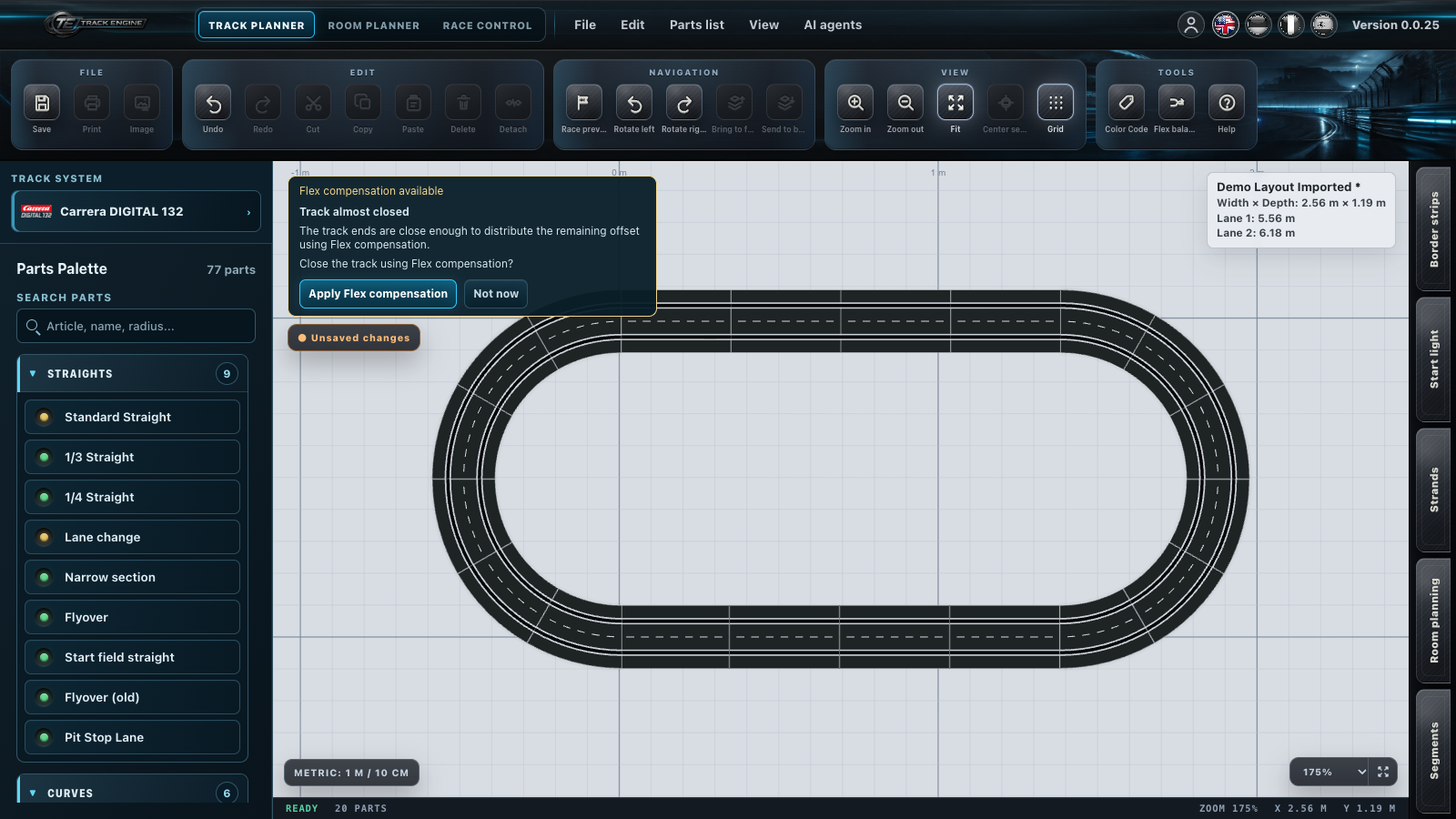The height and width of the screenshot is (819, 1456).
Task: Toggle the Grid display button
Action: (1056, 103)
